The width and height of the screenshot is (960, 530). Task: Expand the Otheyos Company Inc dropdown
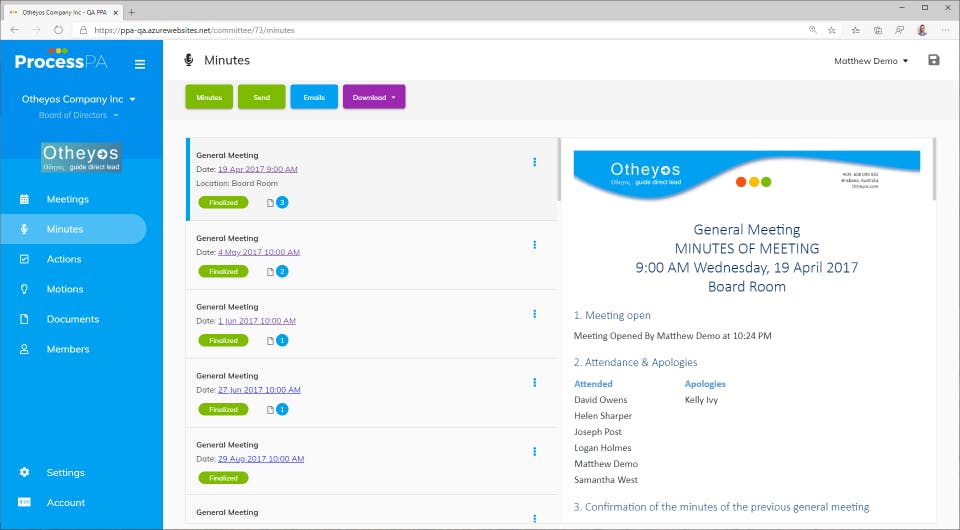tap(78, 99)
